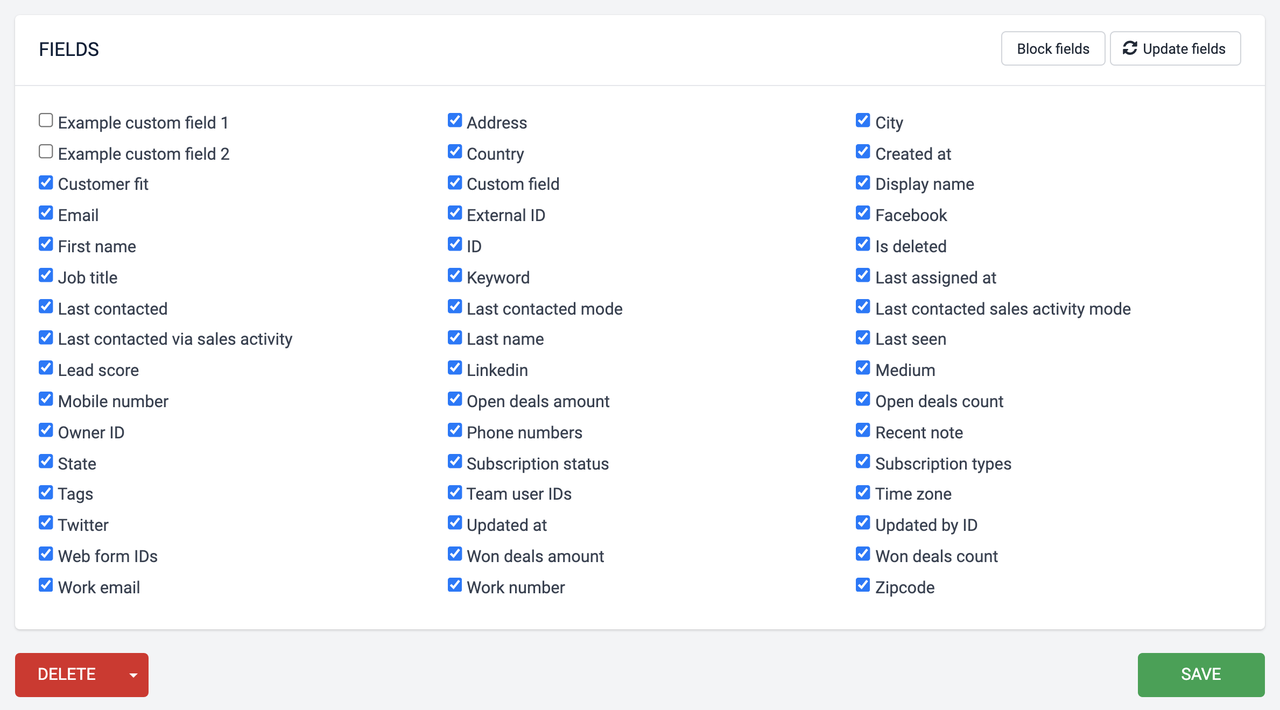Untick the Address checkbox

point(455,121)
